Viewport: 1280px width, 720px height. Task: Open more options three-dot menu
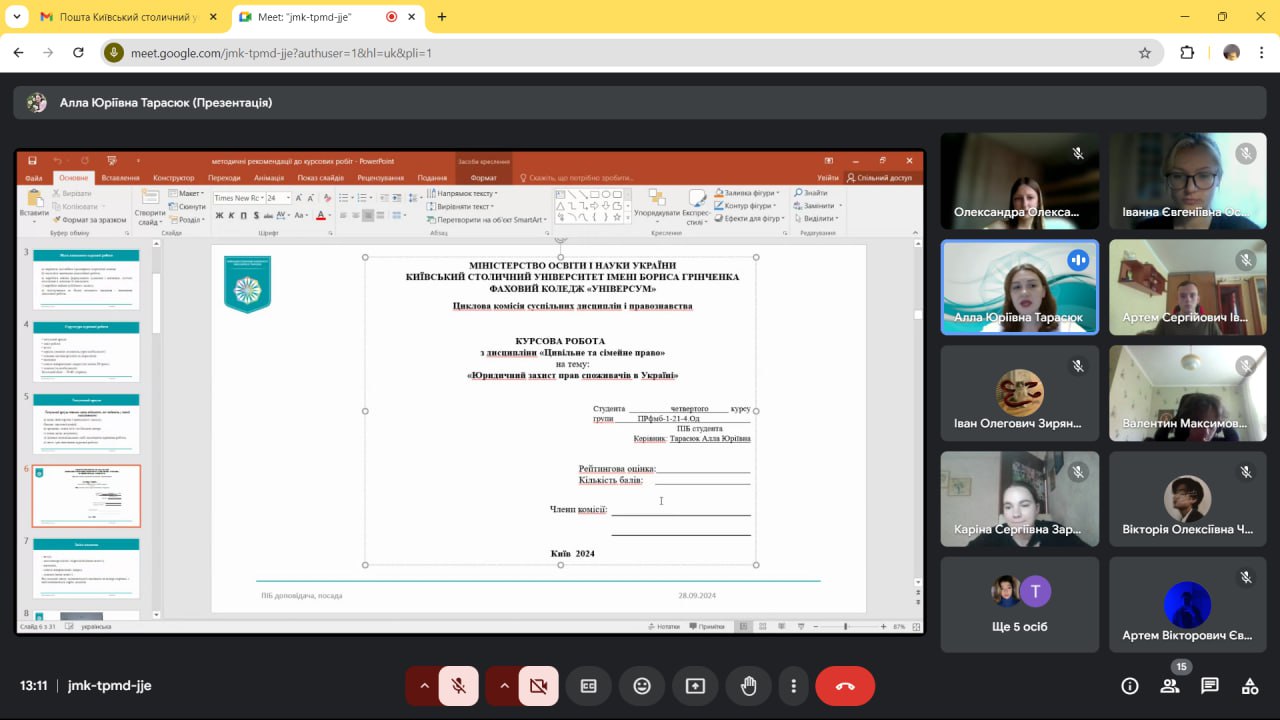[793, 686]
